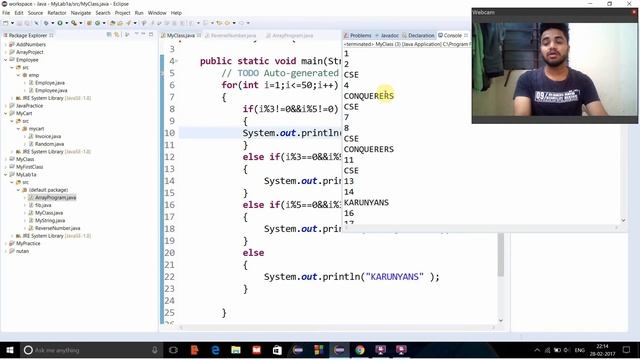Switch to the ArrayProgram.java editor tab
This screenshot has width=640, height=360.
(290, 36)
